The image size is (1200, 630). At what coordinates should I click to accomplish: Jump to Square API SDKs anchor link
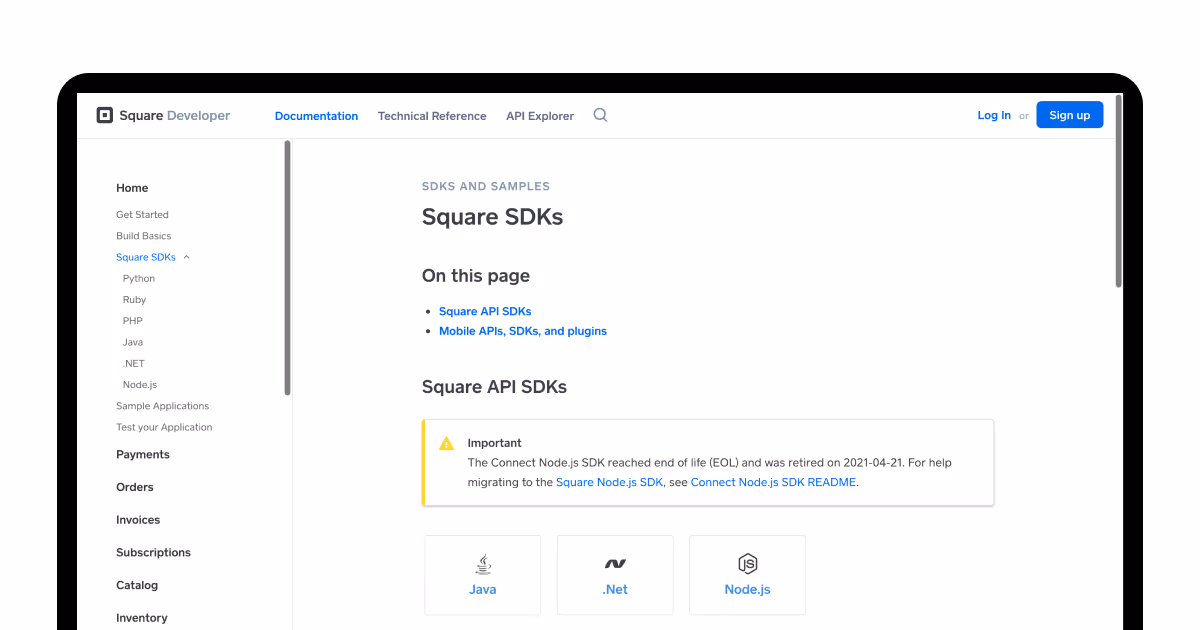pos(485,311)
